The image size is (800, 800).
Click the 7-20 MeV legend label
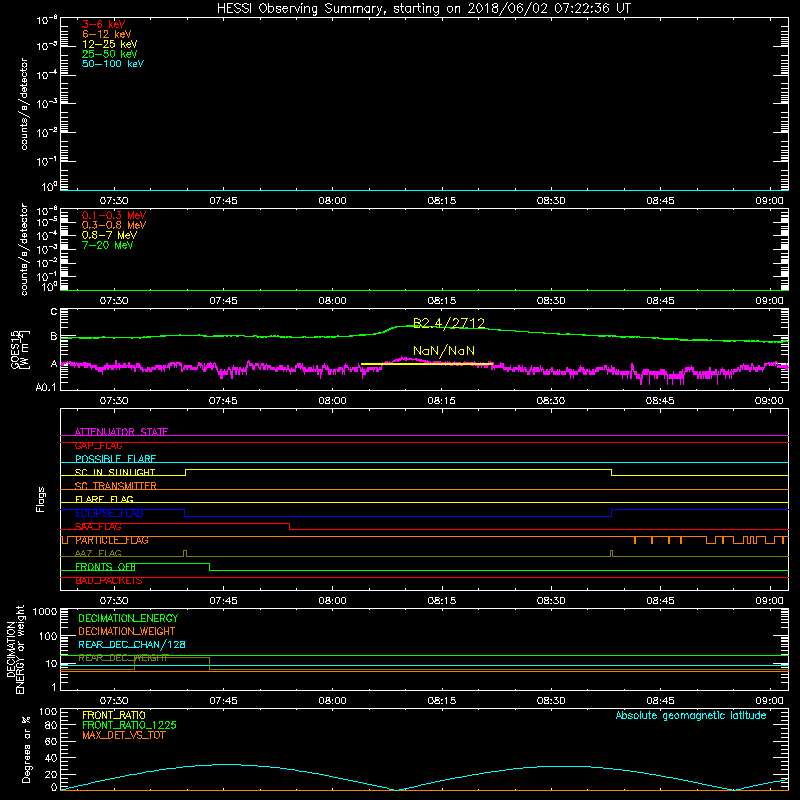[107, 245]
